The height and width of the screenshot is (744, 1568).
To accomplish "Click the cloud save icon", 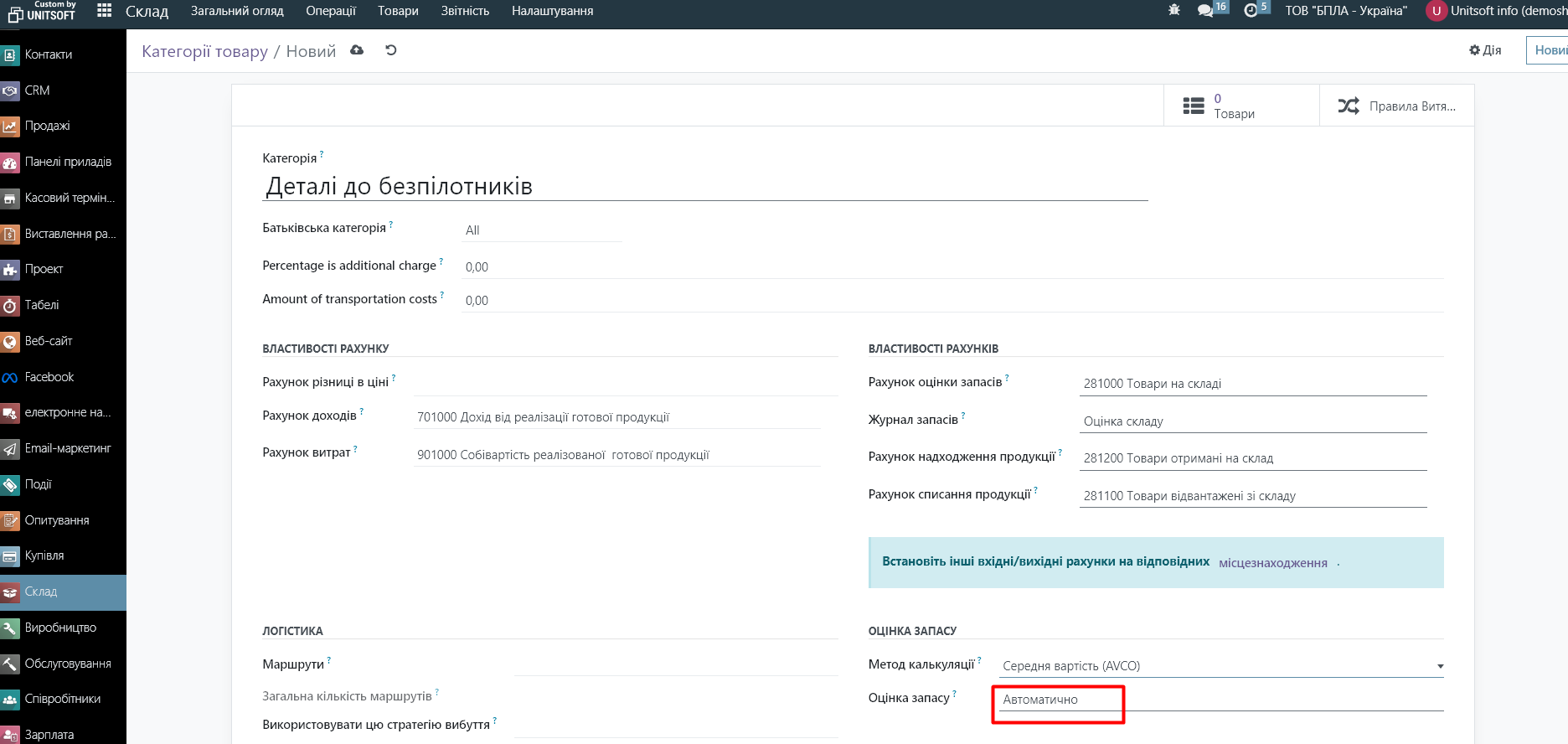I will 357,50.
